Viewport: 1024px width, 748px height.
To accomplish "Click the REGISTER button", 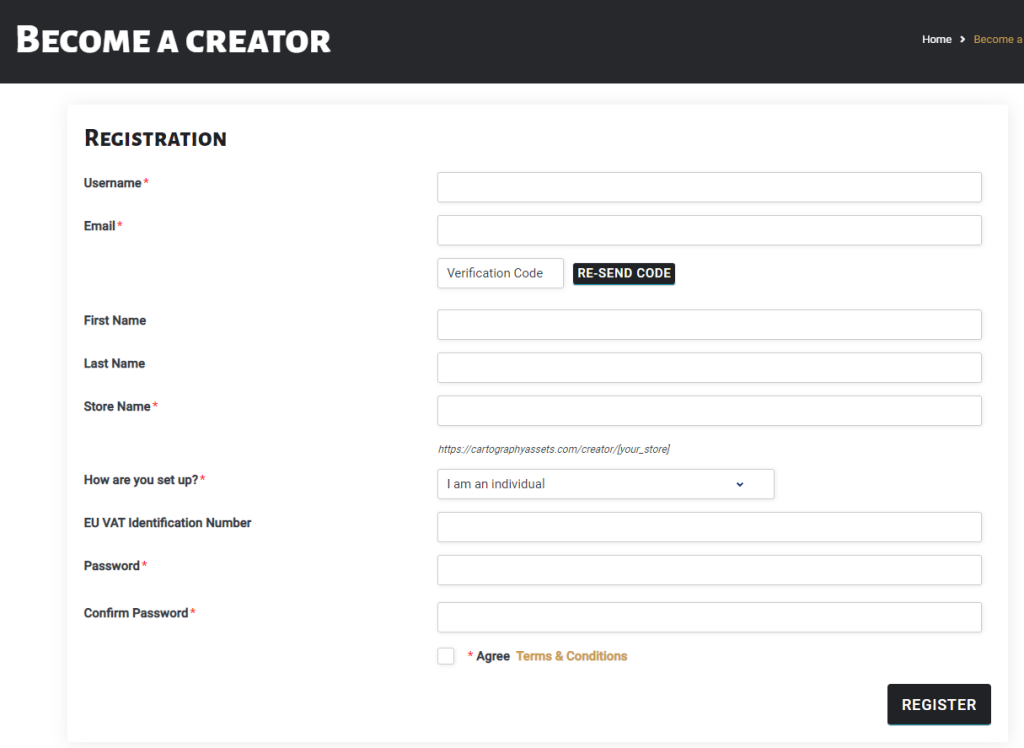I will tap(938, 704).
